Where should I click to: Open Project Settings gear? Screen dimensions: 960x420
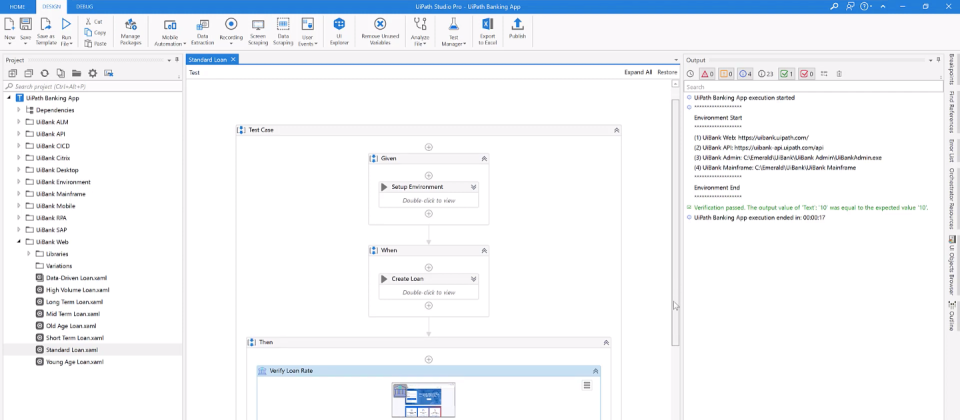[x=92, y=73]
